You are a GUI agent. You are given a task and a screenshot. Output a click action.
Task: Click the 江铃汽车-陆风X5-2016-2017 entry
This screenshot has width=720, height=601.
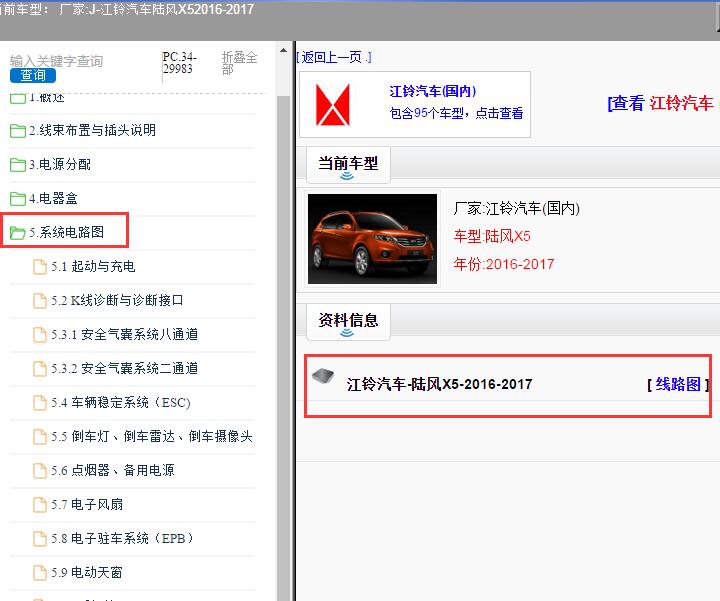coord(439,384)
